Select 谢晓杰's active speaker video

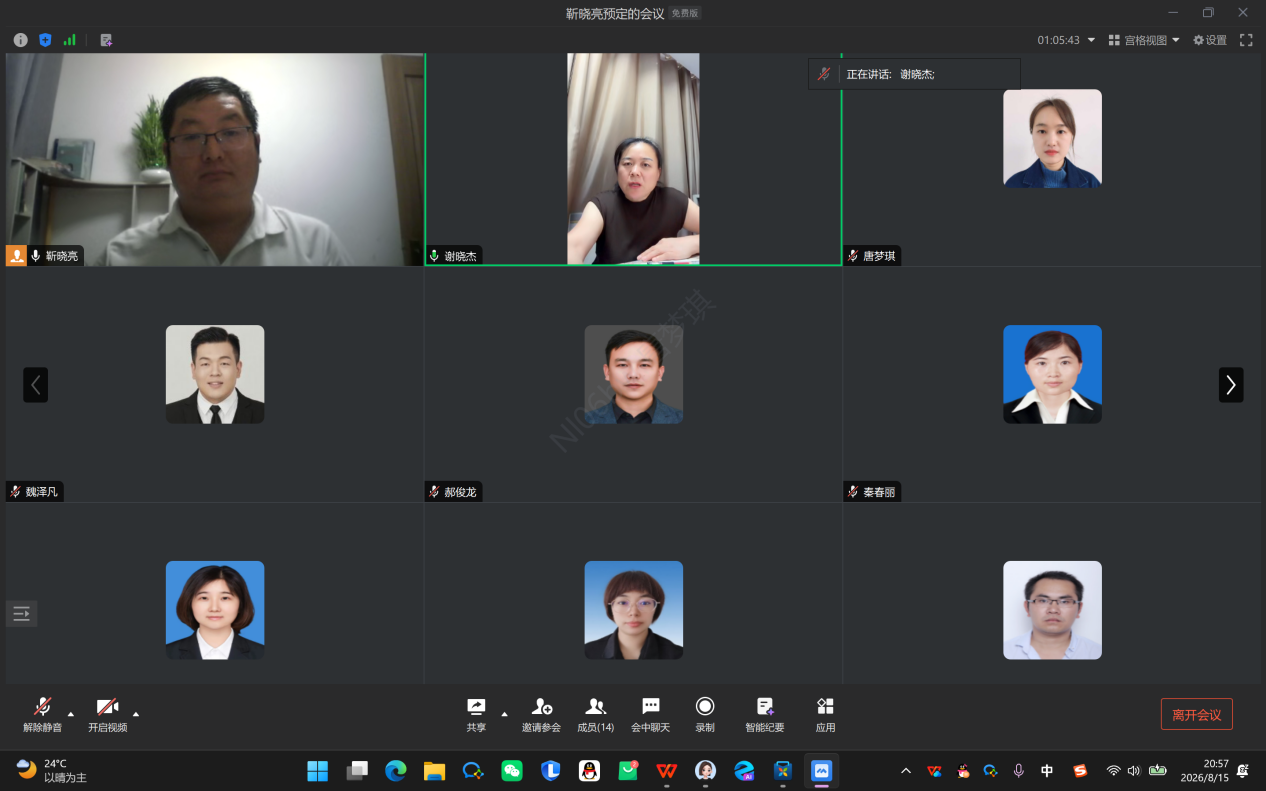tap(633, 159)
